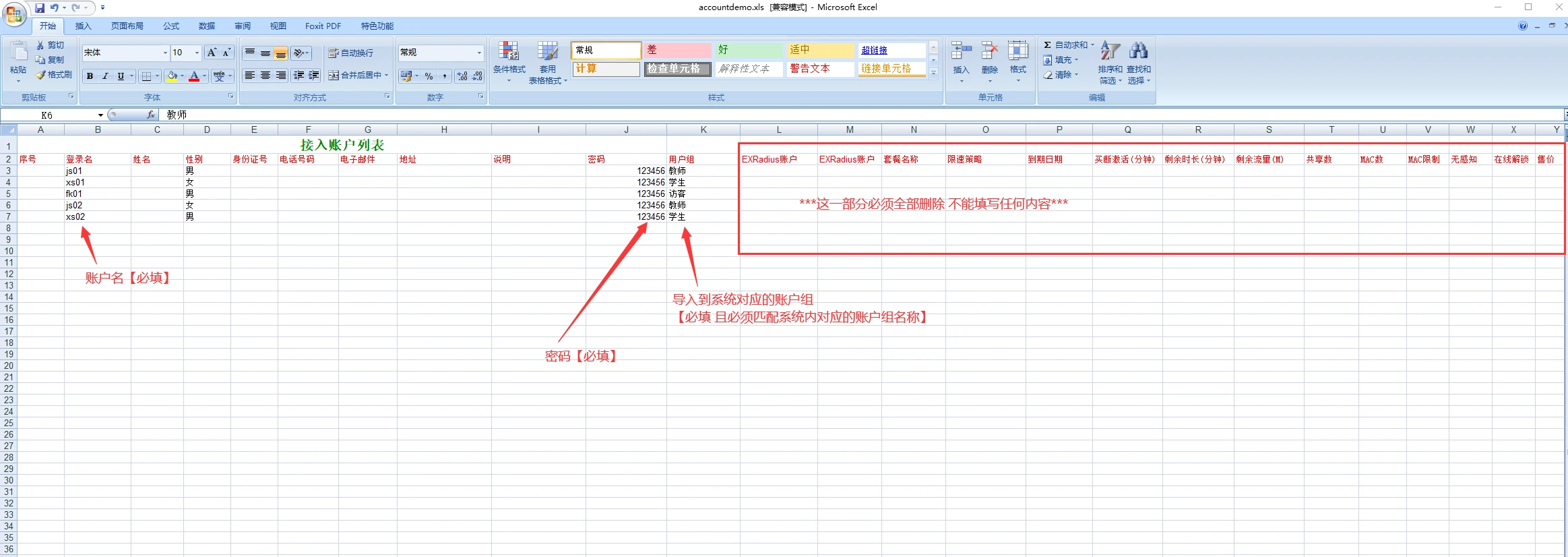
Task: Open 条件格式 conditional formatting
Action: (x=509, y=62)
